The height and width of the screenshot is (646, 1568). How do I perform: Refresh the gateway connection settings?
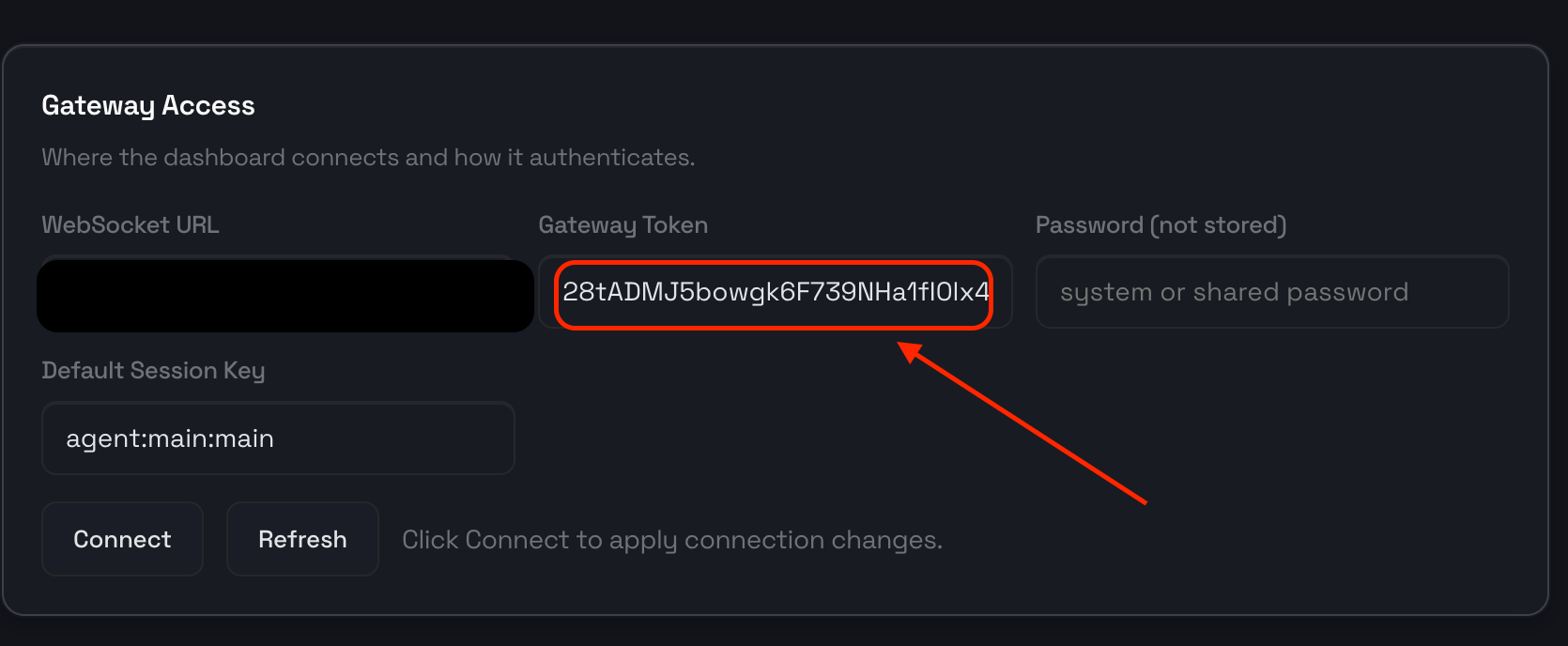pyautogui.click(x=302, y=539)
